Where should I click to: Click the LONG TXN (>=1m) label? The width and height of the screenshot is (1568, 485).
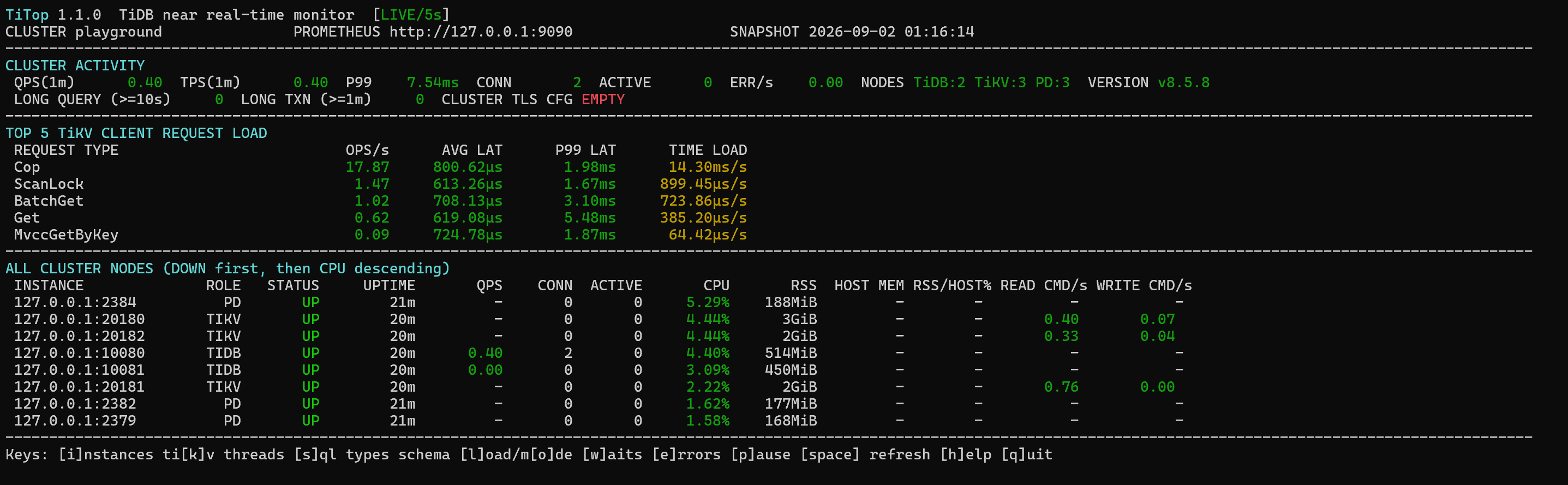(306, 100)
